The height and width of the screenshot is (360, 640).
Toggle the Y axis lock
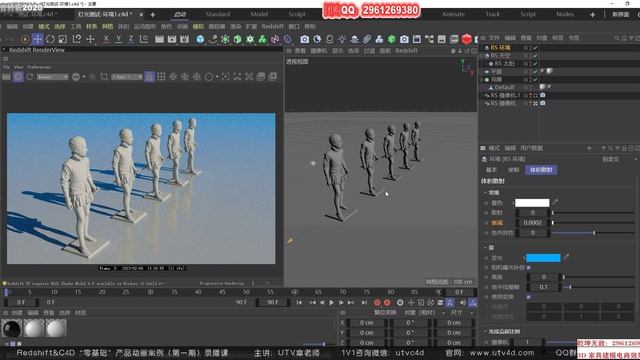point(118,39)
